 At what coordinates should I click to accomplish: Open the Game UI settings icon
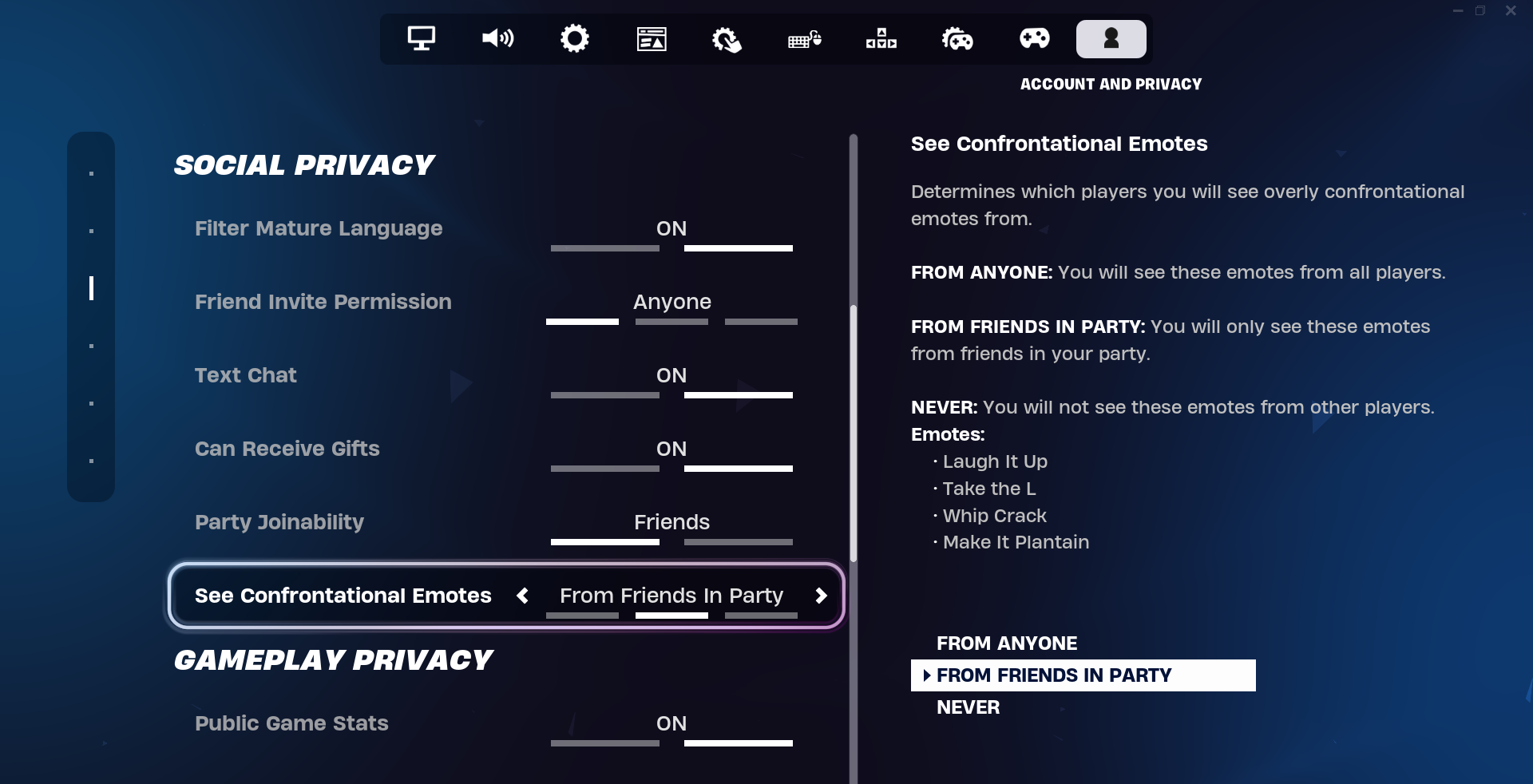pyautogui.click(x=651, y=38)
